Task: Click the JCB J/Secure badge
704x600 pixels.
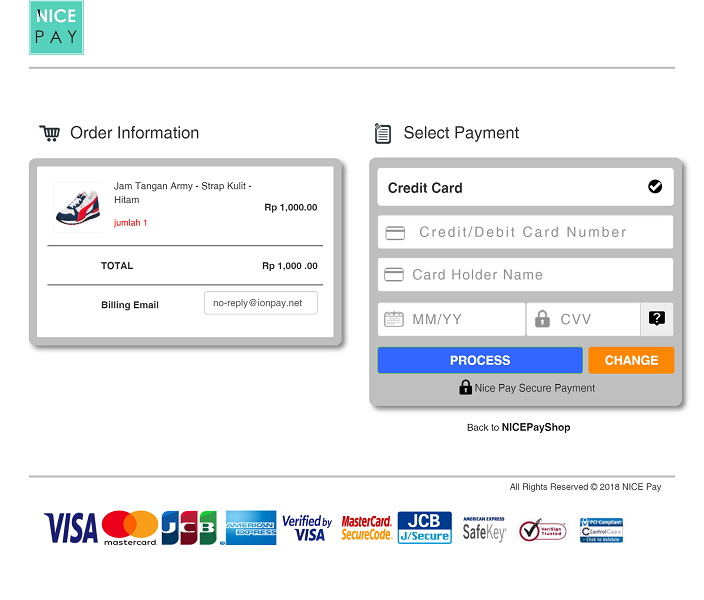Action: (424, 528)
